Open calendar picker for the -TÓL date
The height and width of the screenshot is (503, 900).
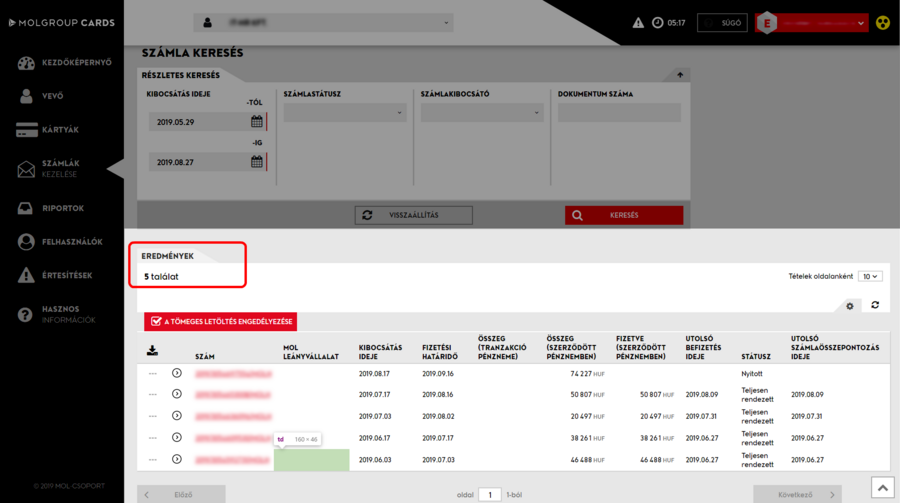[257, 122]
